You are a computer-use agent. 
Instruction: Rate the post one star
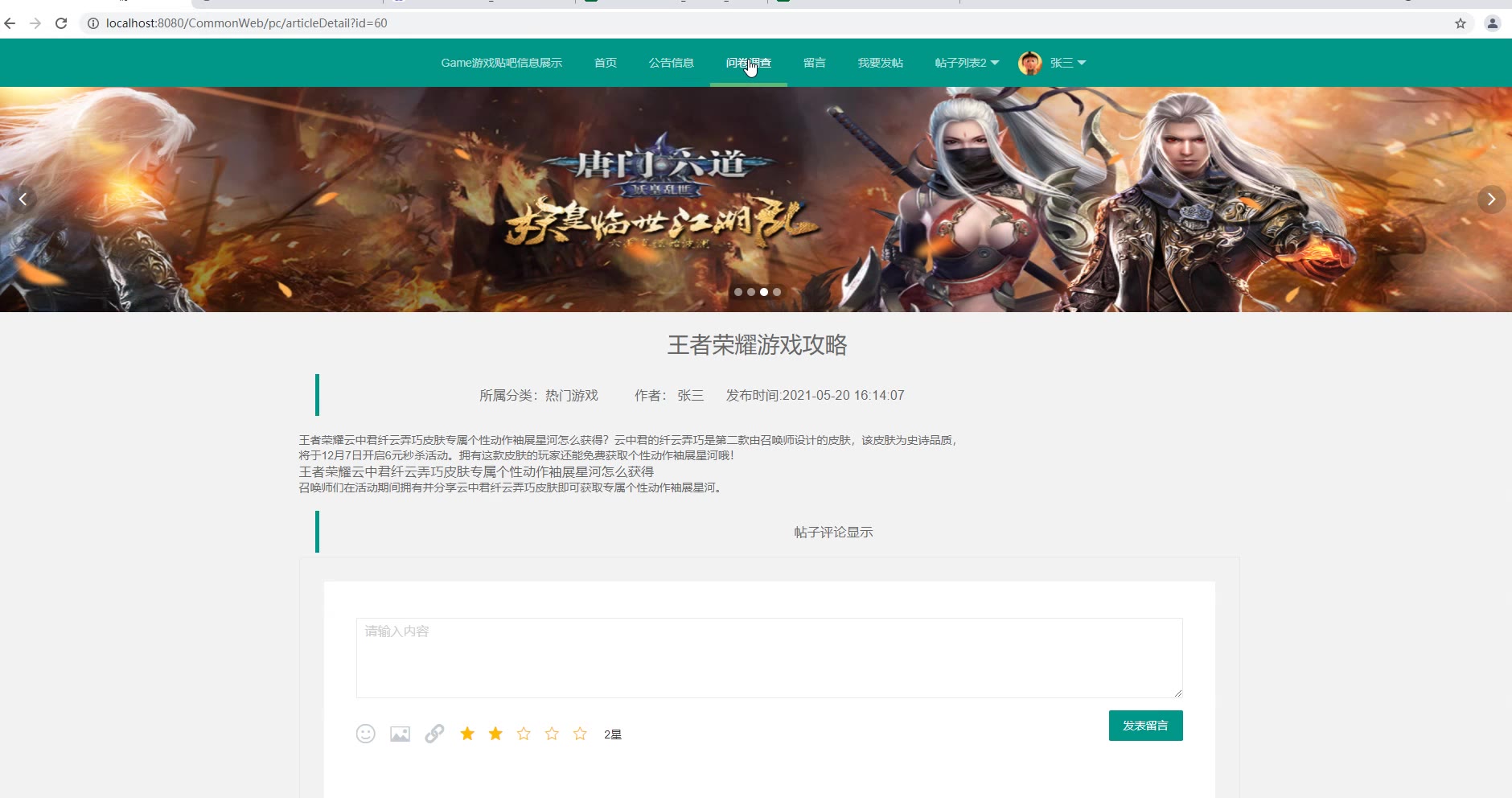467,734
